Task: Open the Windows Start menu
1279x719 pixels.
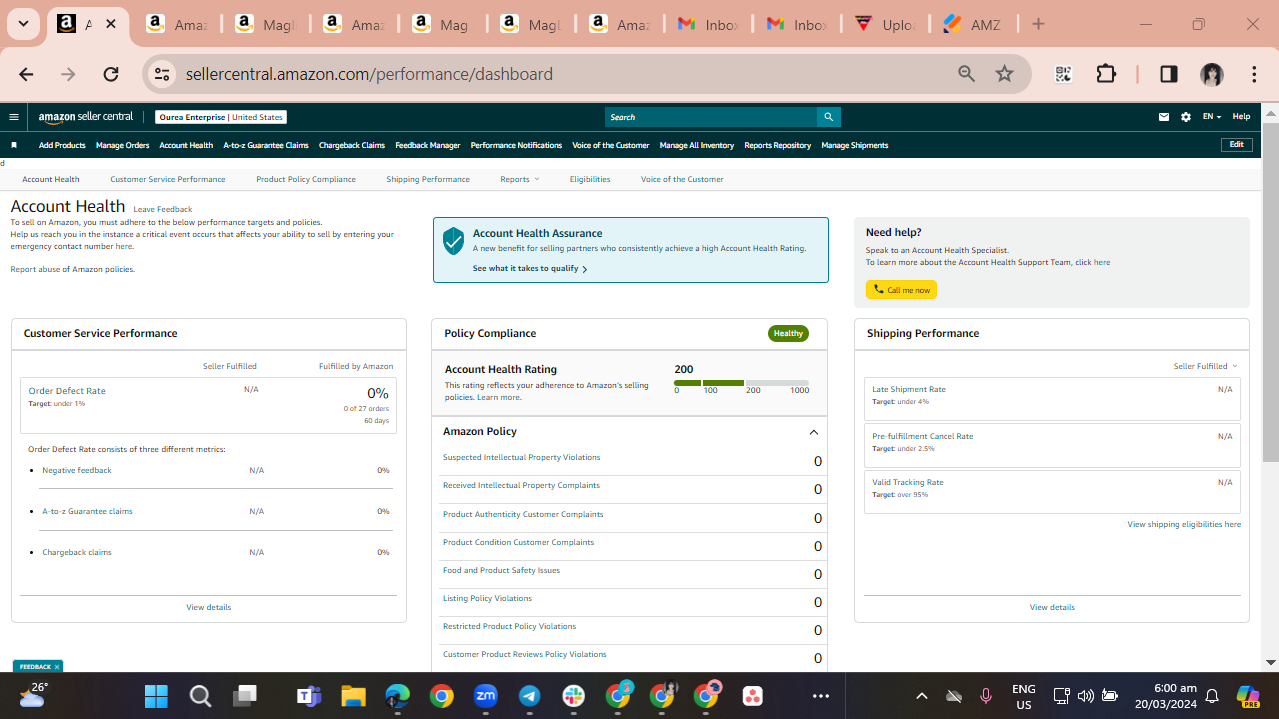Action: (x=156, y=696)
